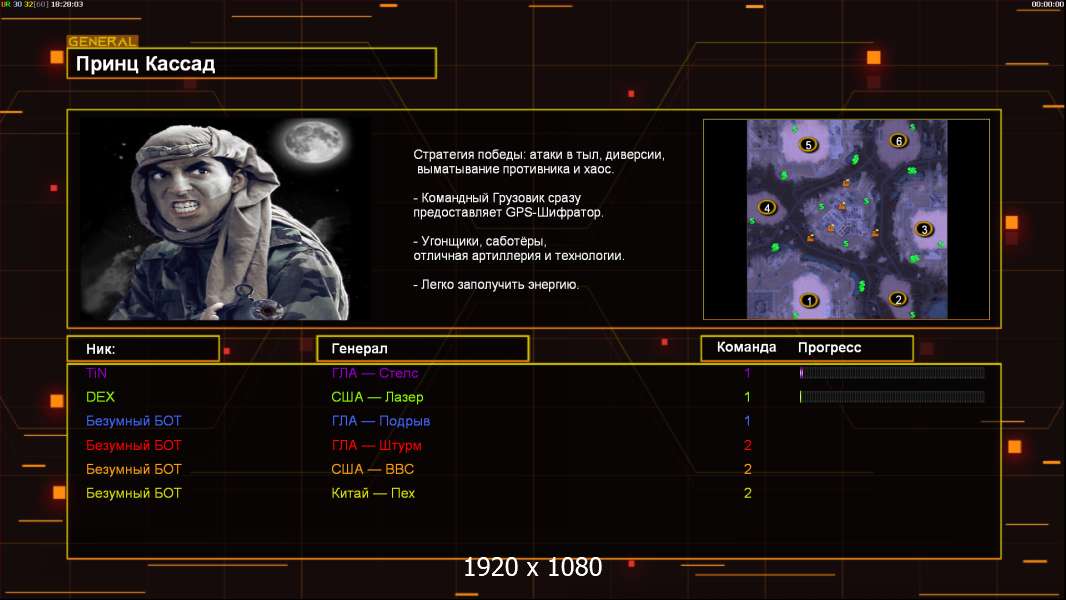Click team number 2 in Китай — Пех row
1066x600 pixels.
click(x=747, y=493)
